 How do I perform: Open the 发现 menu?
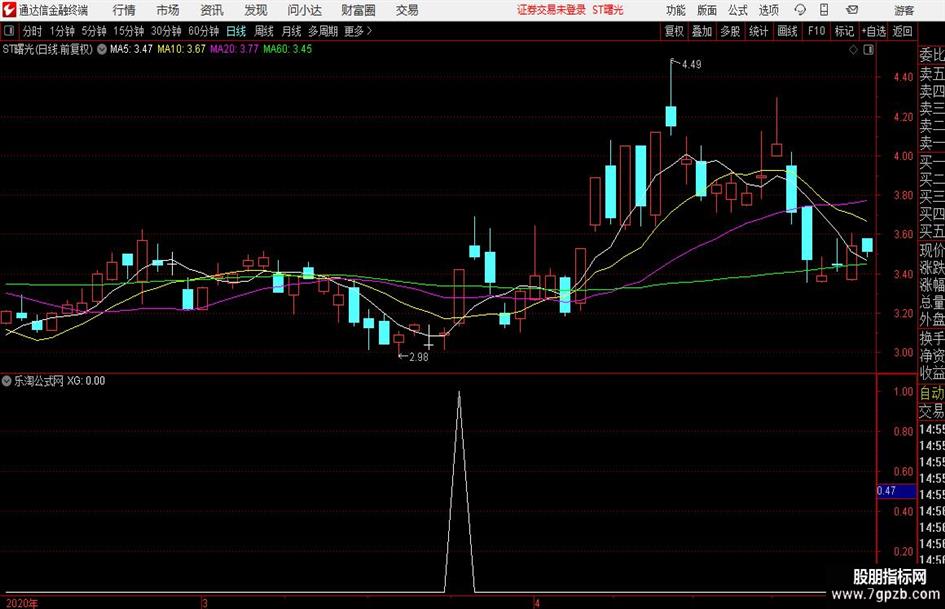click(256, 10)
